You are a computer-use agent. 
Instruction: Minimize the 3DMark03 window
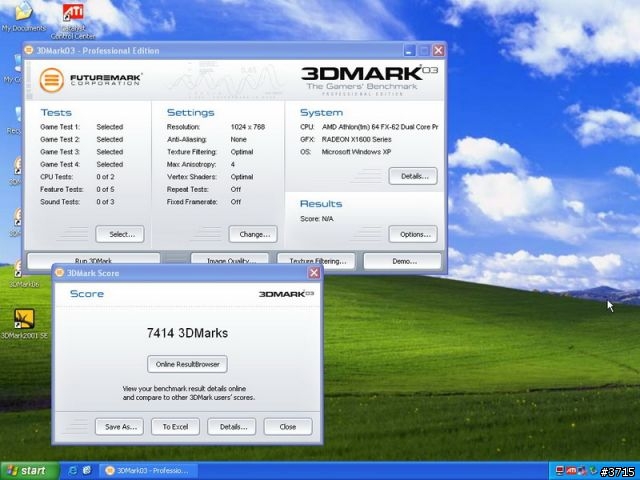click(409, 51)
